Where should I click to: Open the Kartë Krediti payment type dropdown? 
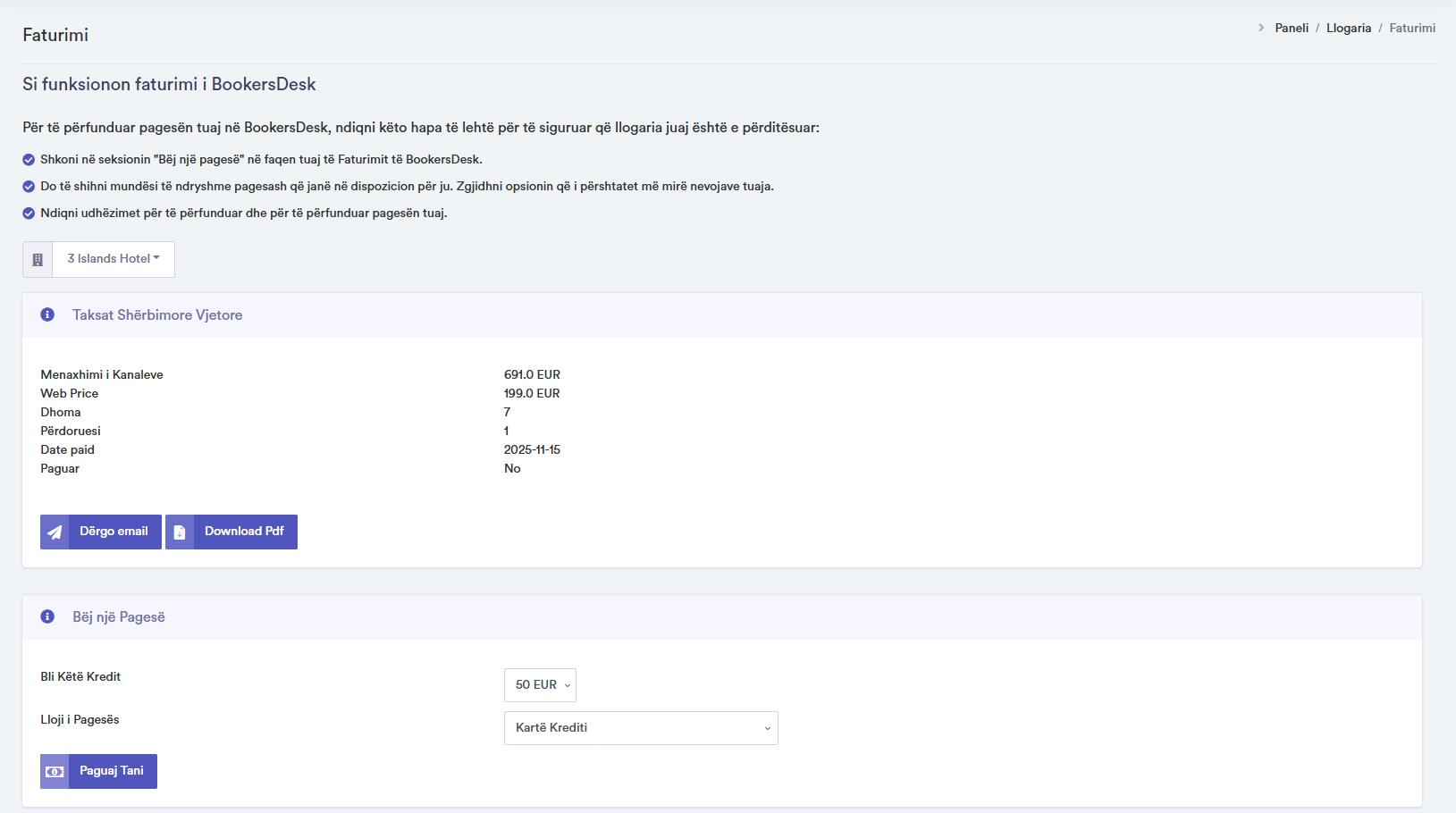641,728
